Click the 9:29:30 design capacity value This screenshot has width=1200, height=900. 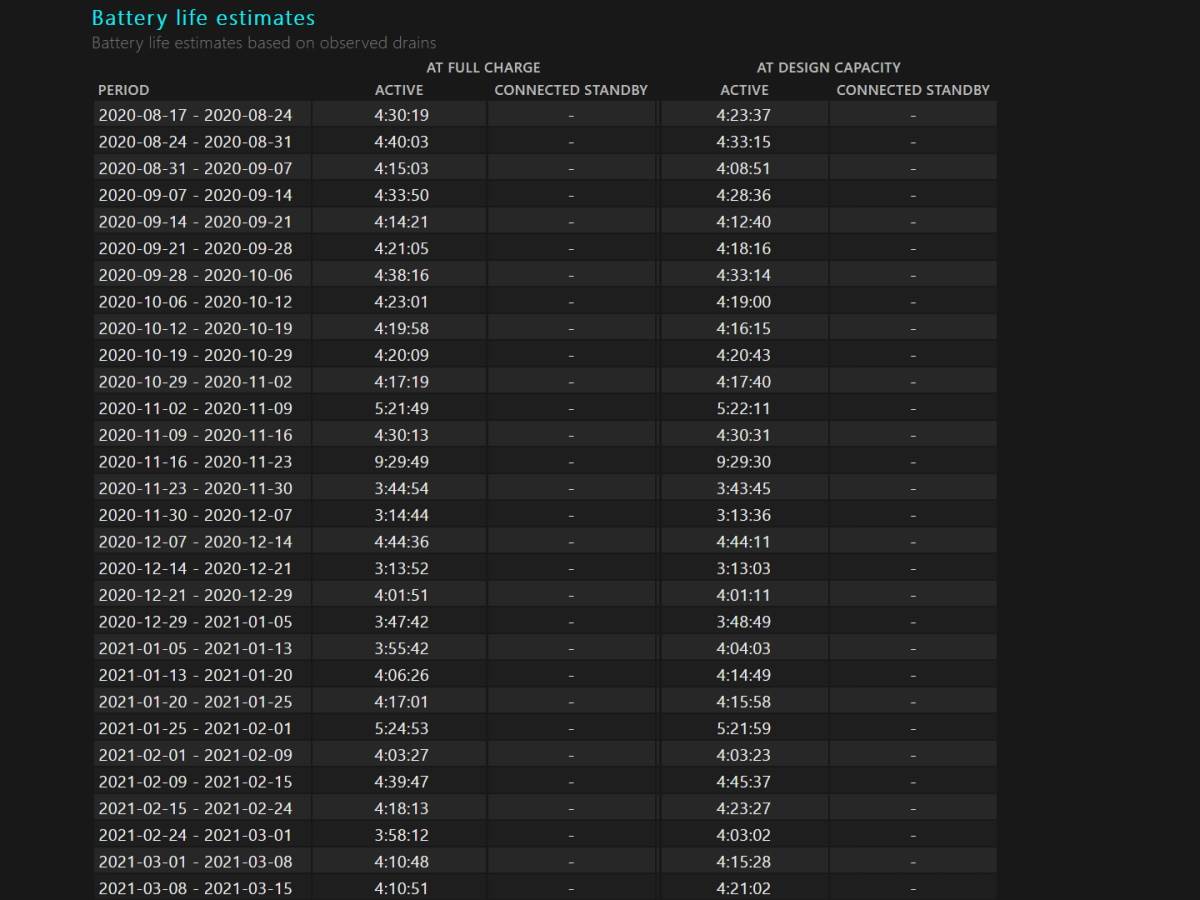coord(743,462)
